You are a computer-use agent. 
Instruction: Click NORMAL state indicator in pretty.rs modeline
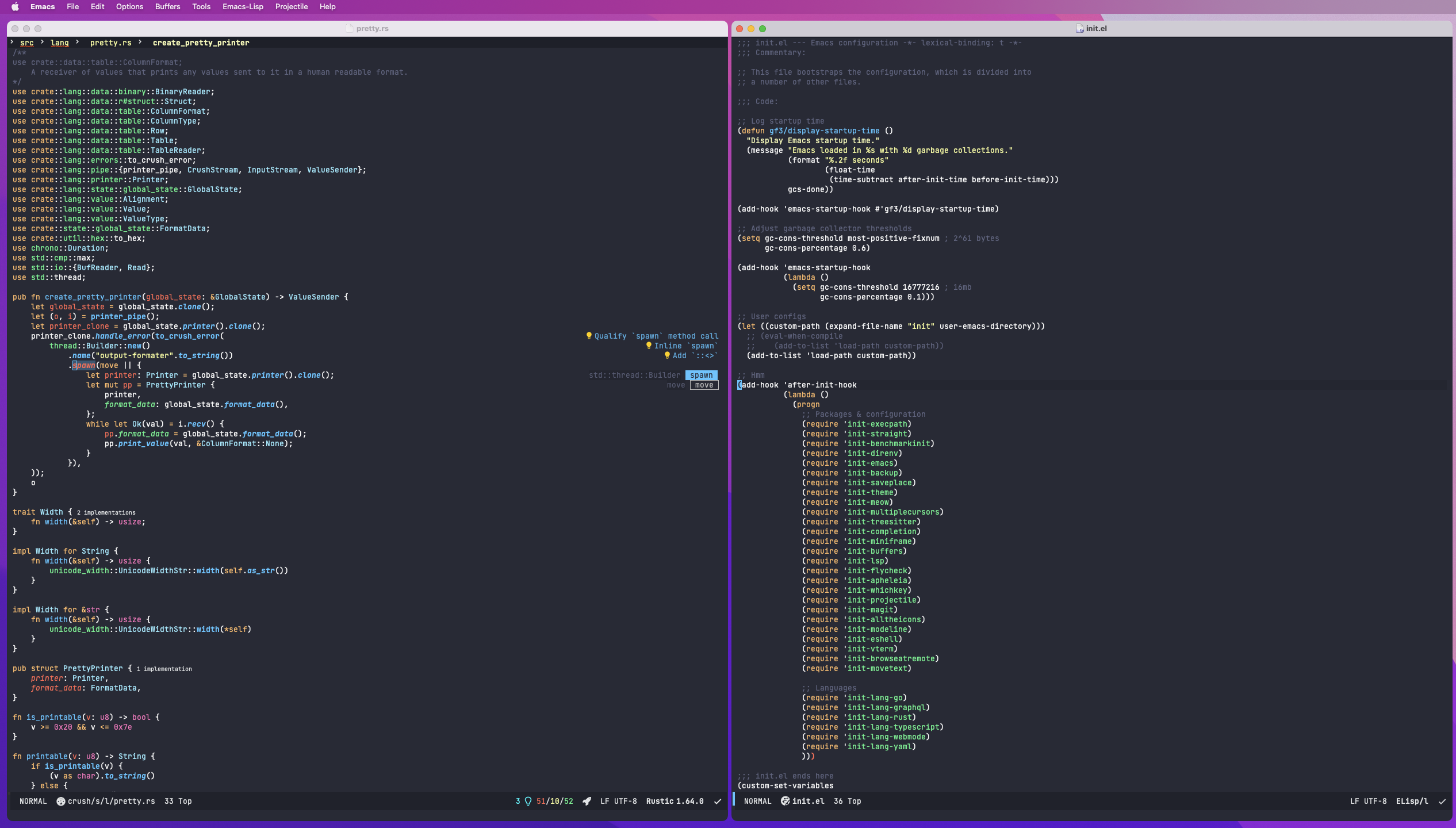[x=33, y=801]
